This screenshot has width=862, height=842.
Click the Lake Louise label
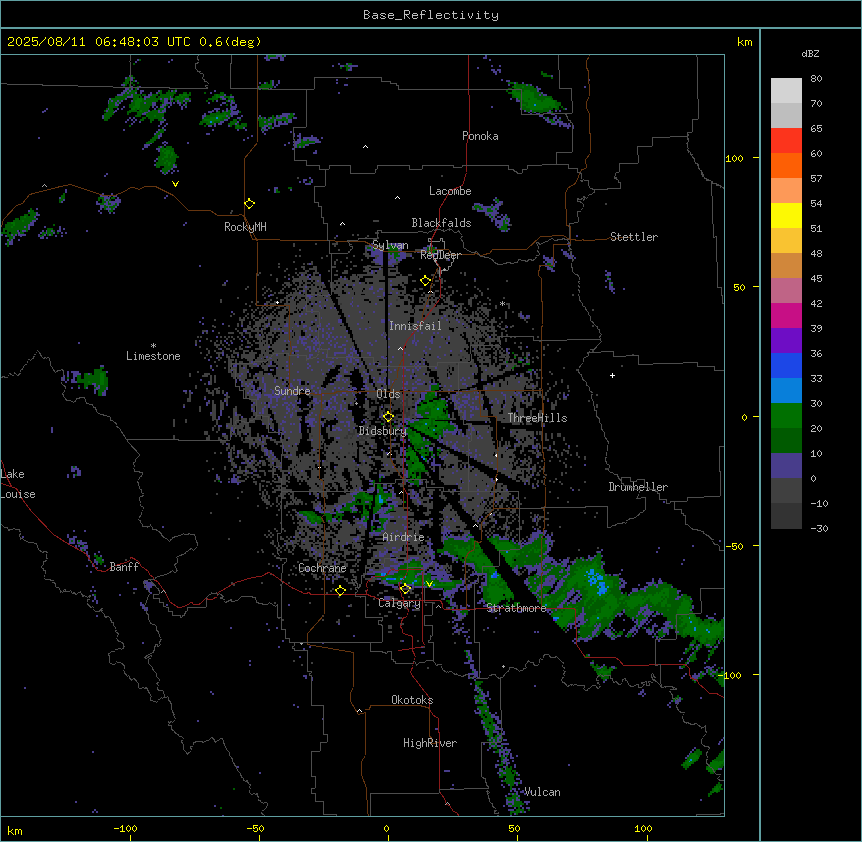pyautogui.click(x=18, y=484)
